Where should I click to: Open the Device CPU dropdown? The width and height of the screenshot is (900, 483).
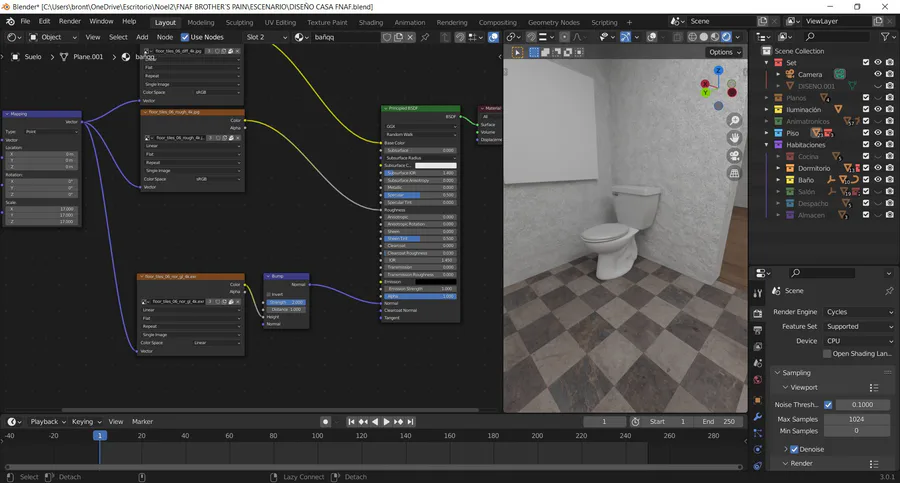coord(859,341)
